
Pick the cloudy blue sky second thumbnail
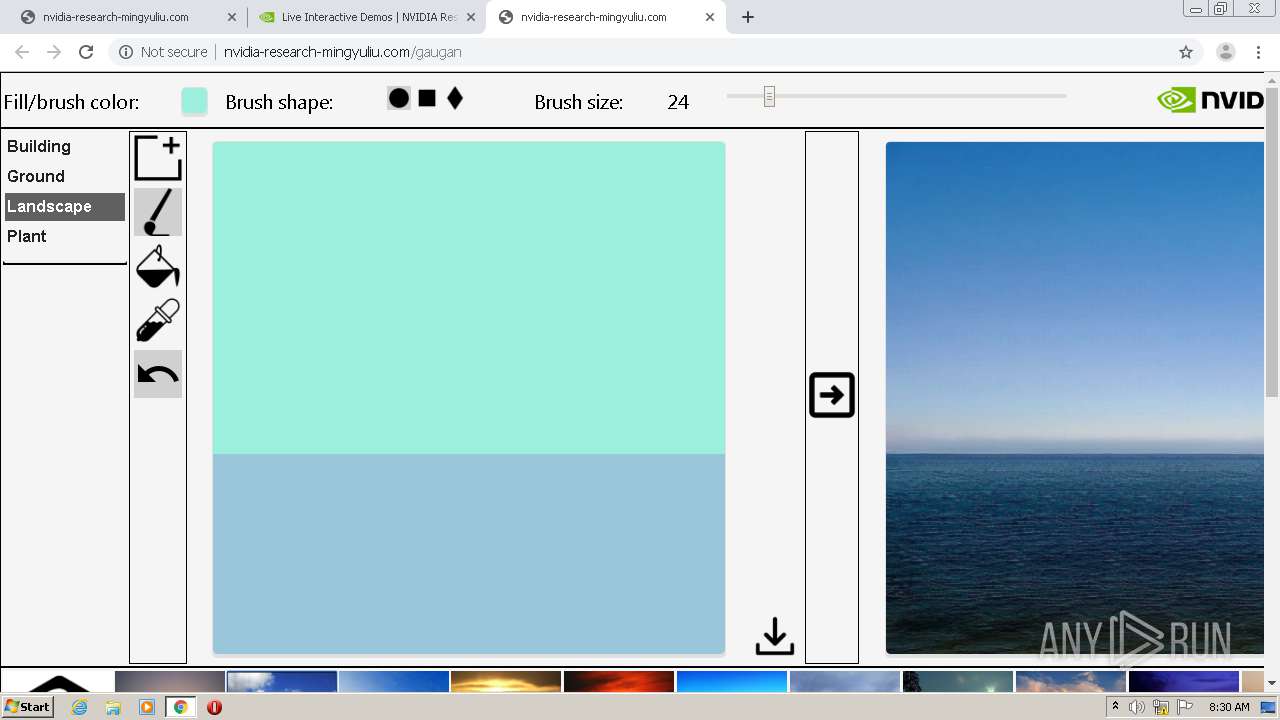coord(282,682)
